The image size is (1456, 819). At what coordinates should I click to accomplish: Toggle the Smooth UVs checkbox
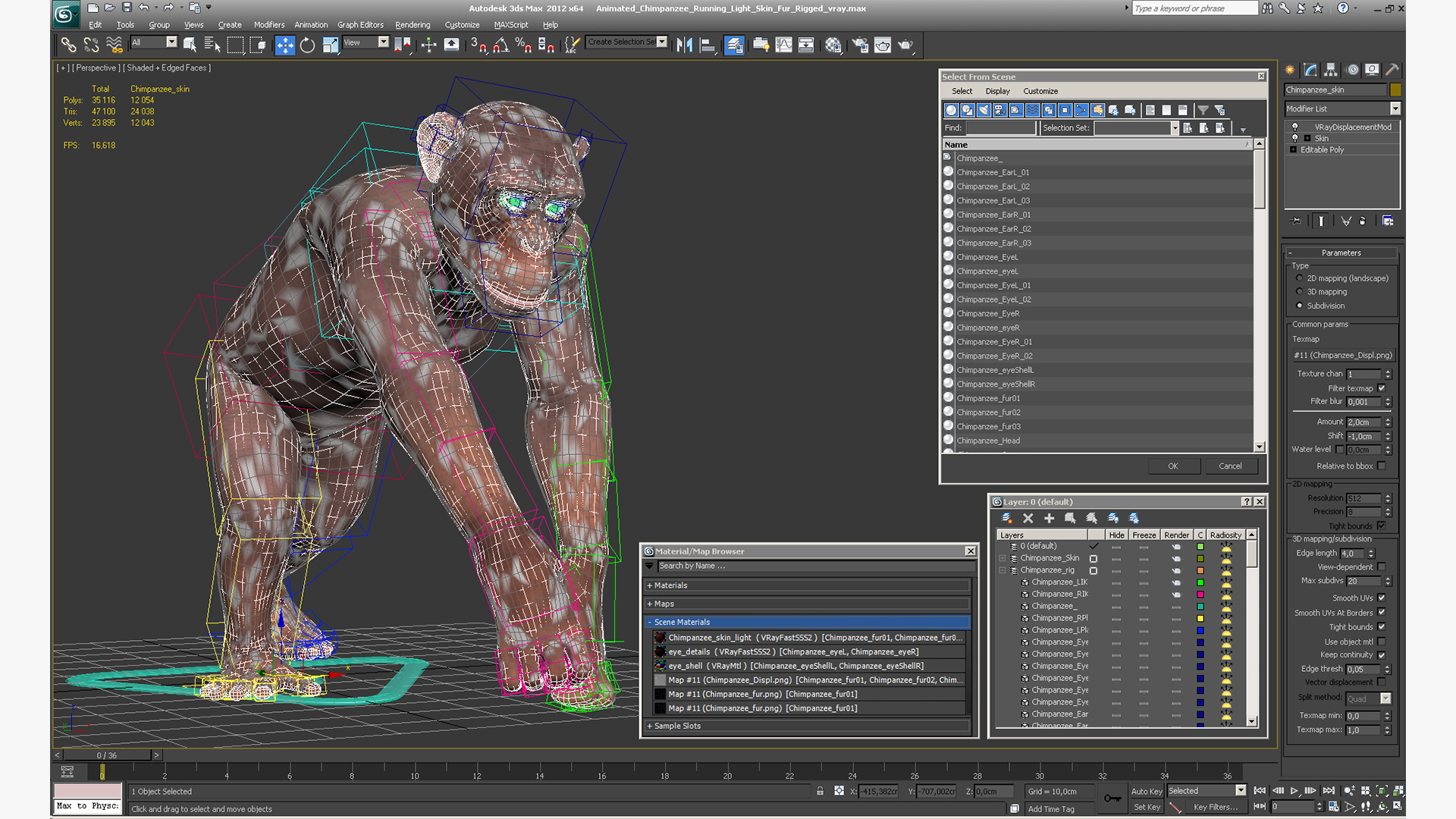1381,598
